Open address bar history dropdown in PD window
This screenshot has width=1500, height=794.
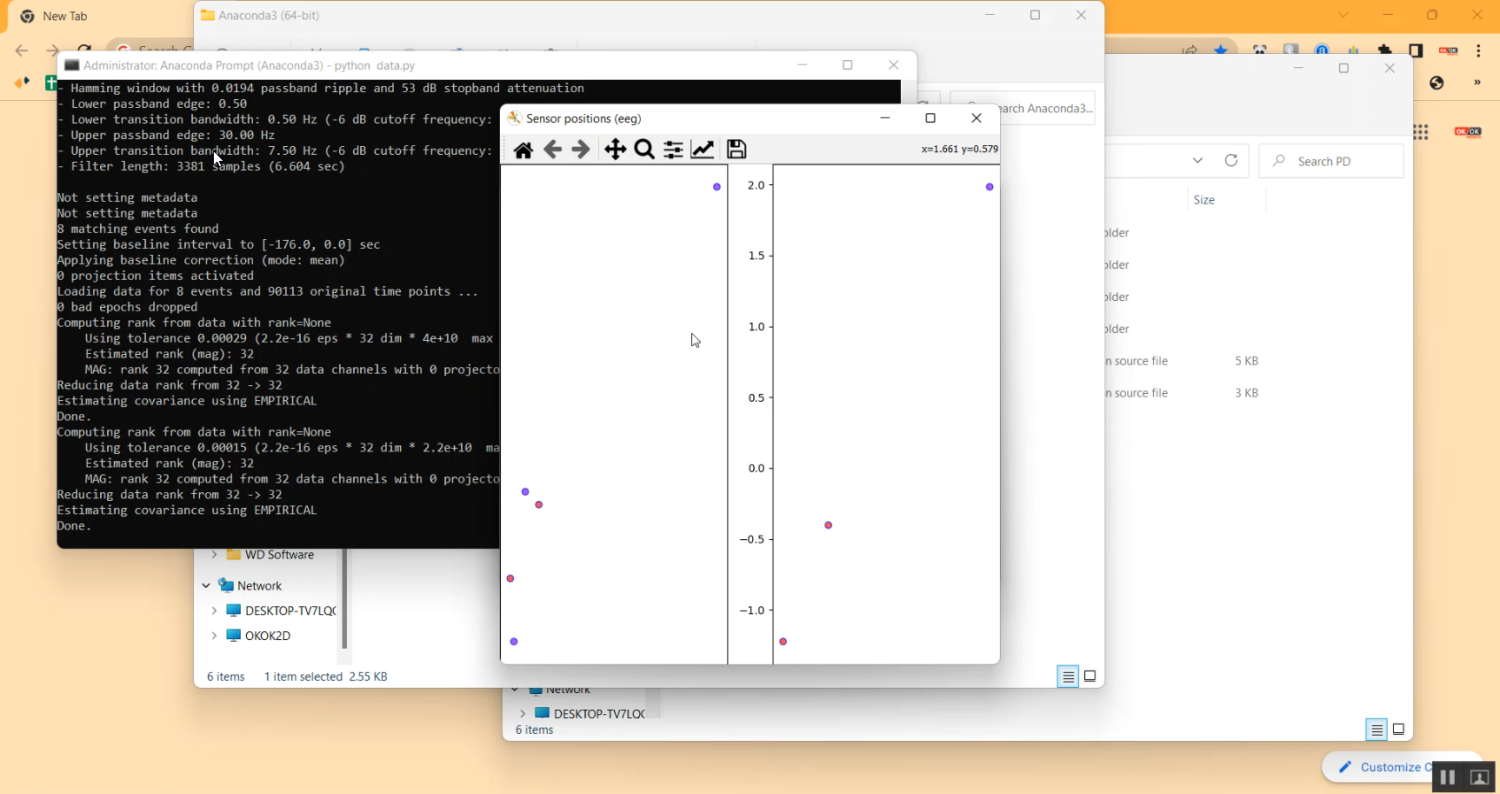point(1198,161)
